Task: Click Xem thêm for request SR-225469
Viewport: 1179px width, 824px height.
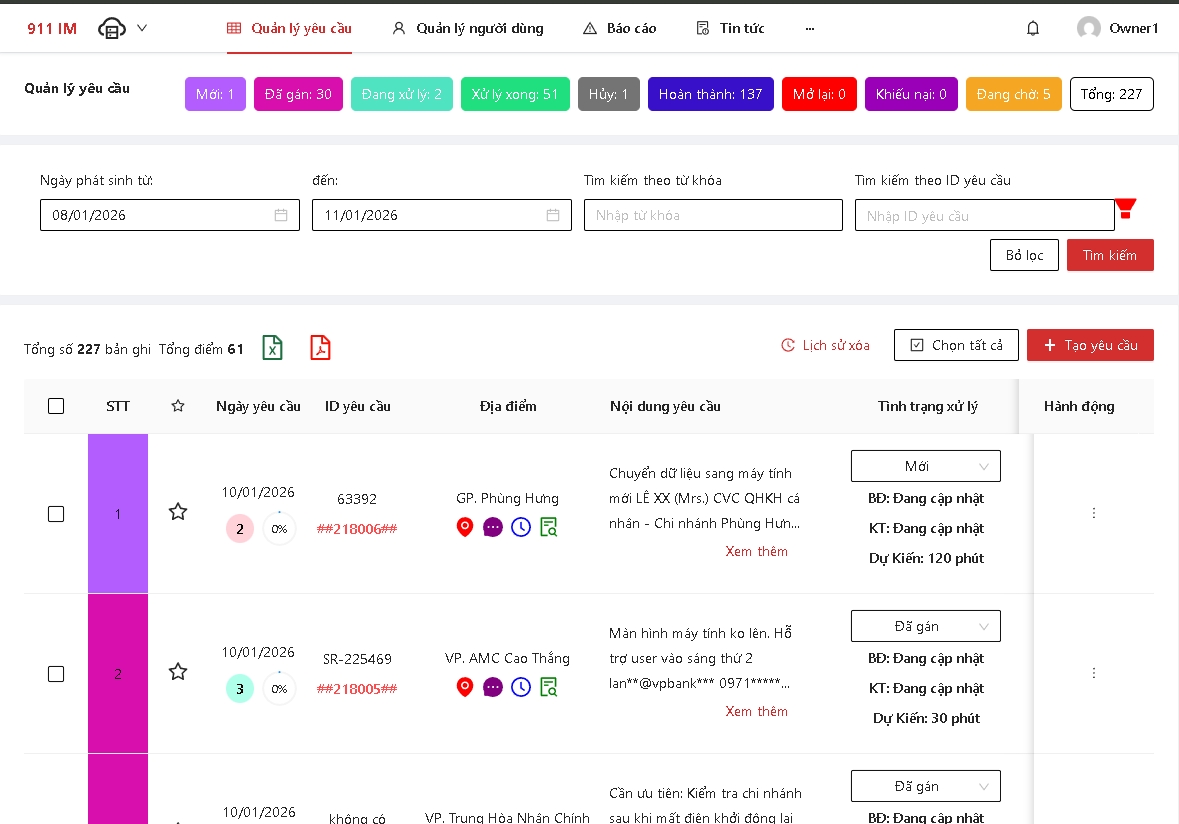Action: [x=756, y=711]
